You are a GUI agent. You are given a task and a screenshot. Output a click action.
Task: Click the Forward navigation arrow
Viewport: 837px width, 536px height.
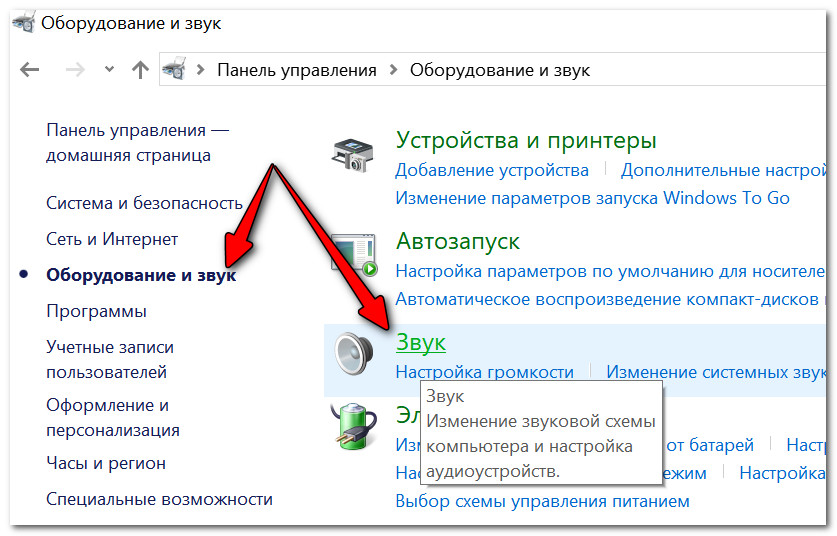[73, 70]
